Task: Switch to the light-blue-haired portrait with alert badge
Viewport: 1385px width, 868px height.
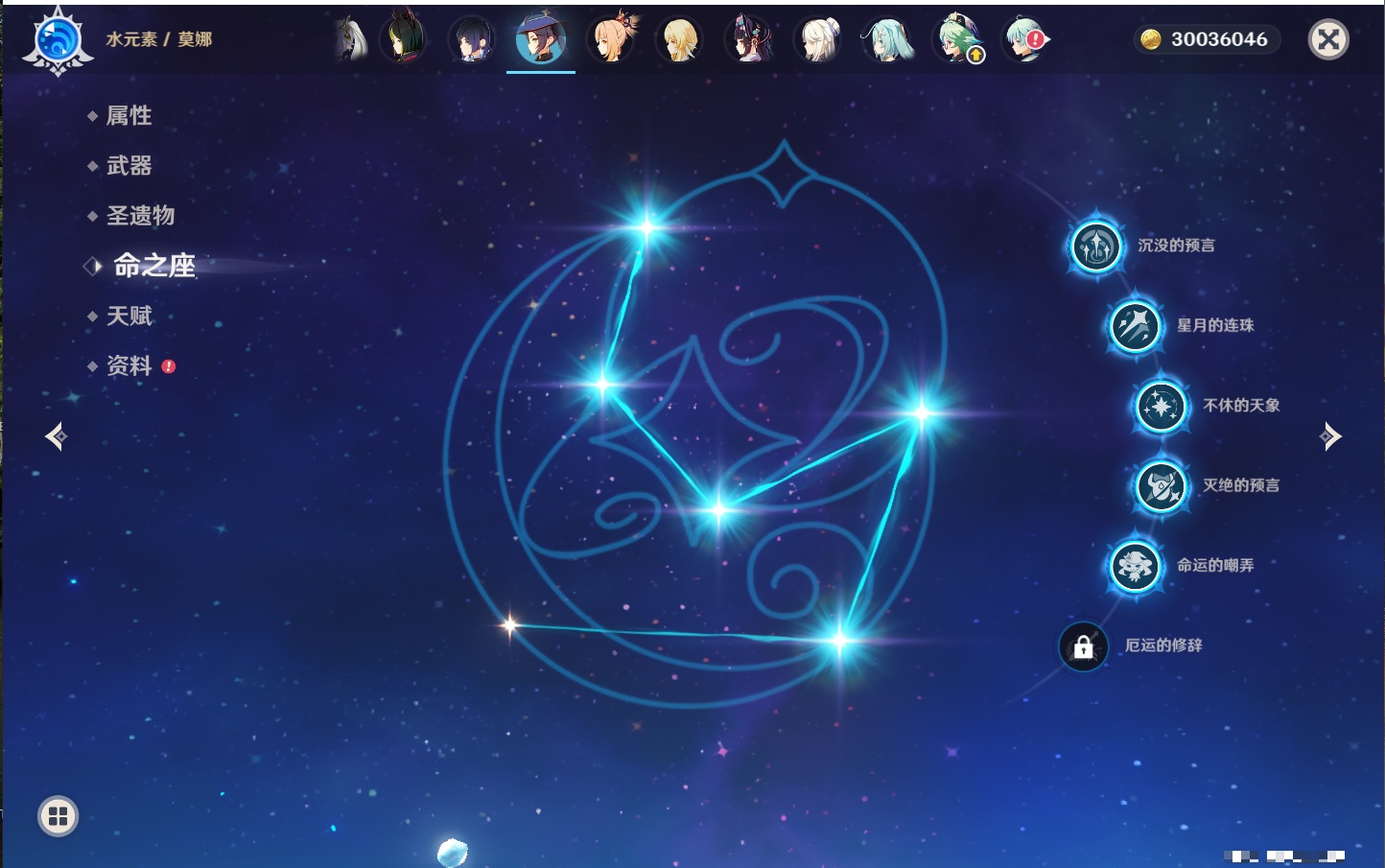Action: tap(1026, 40)
